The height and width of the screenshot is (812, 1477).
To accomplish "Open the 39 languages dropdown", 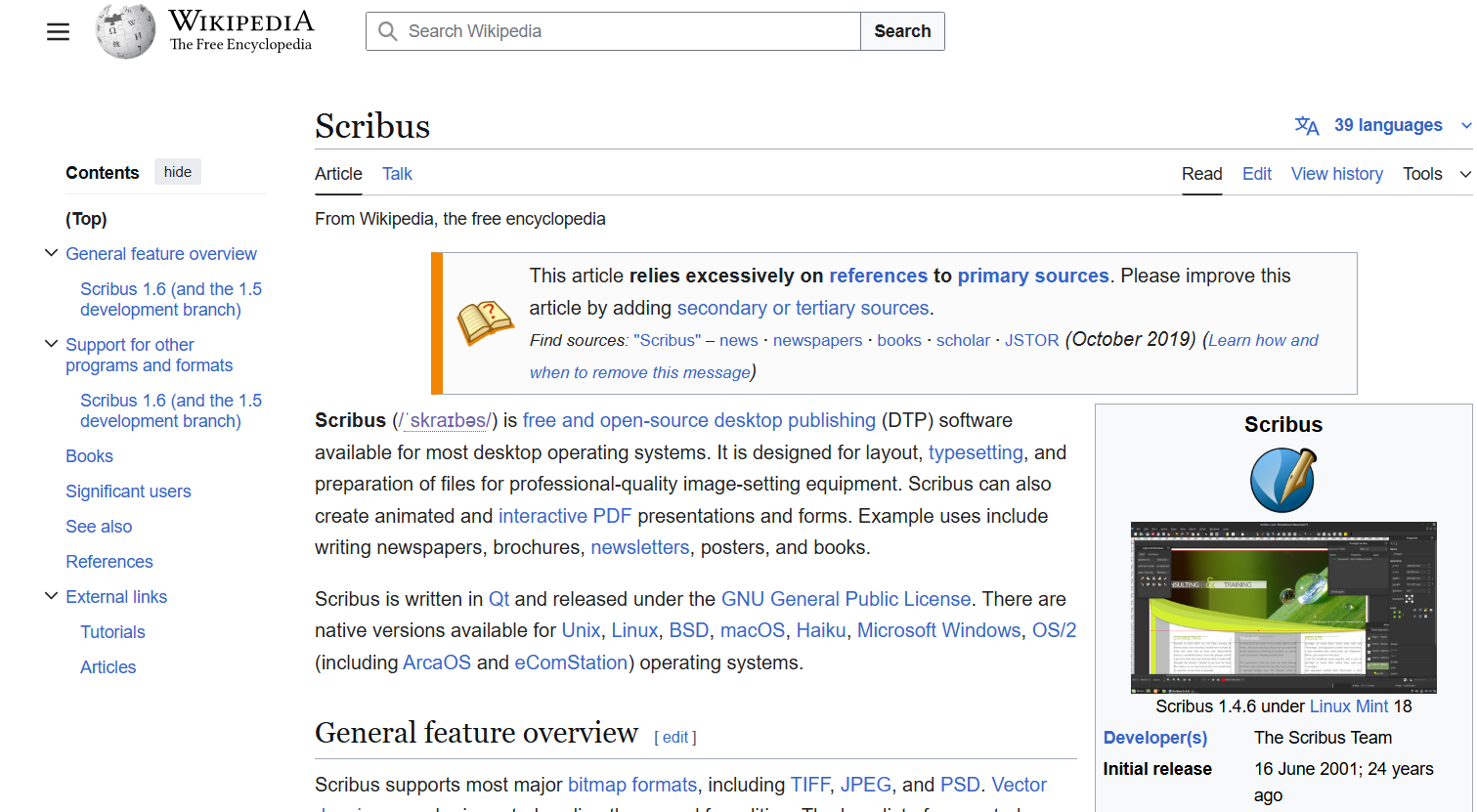I will 1388,125.
